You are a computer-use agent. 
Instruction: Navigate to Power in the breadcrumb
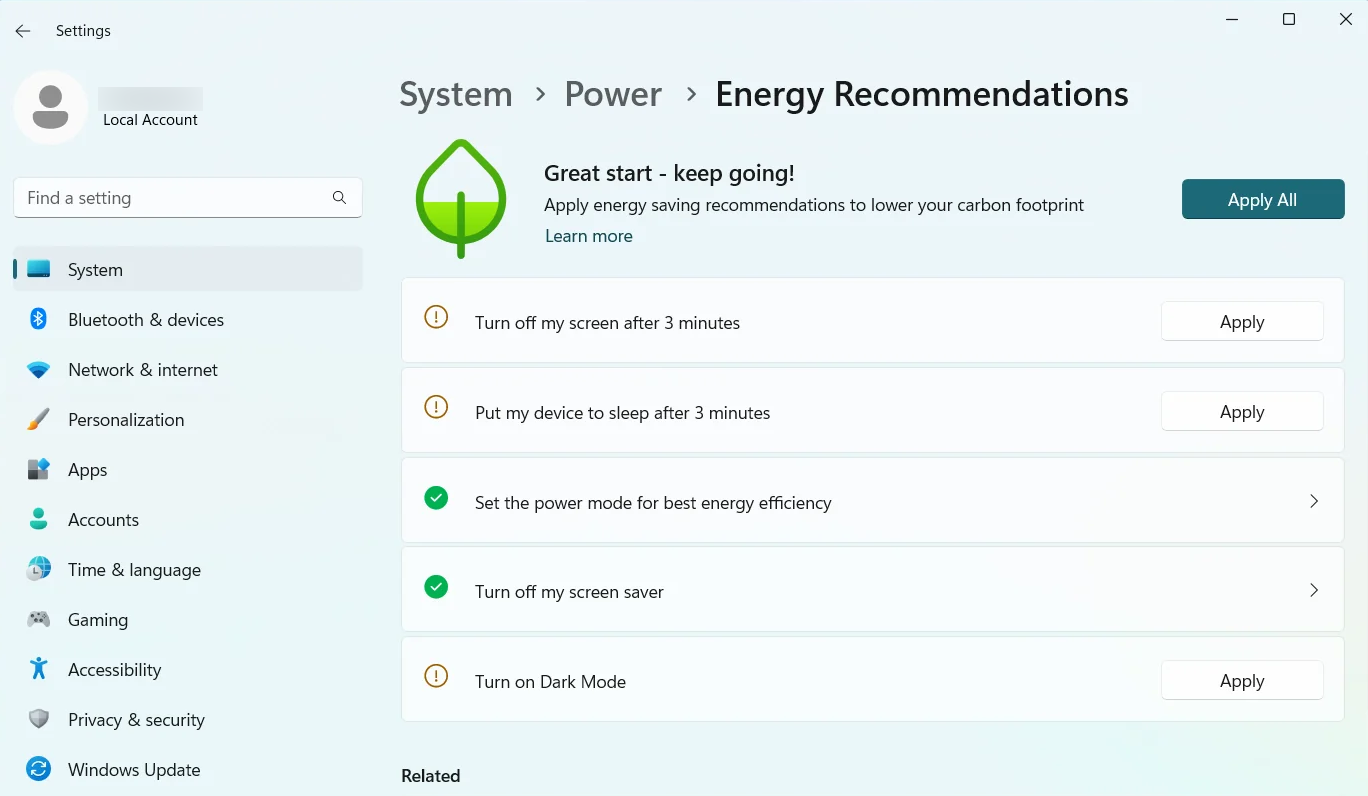pyautogui.click(x=613, y=94)
